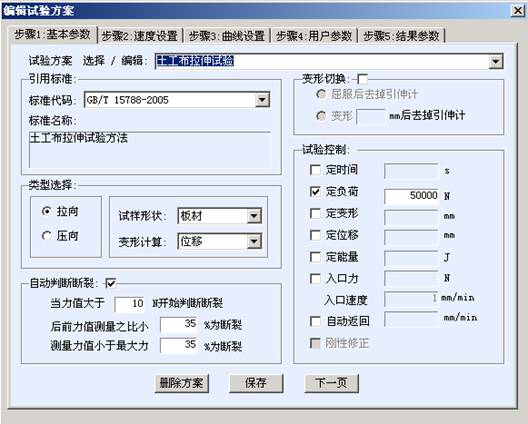This screenshot has height=424, width=528.
Task: Check the 入口力 checkbox
Action: [315, 279]
